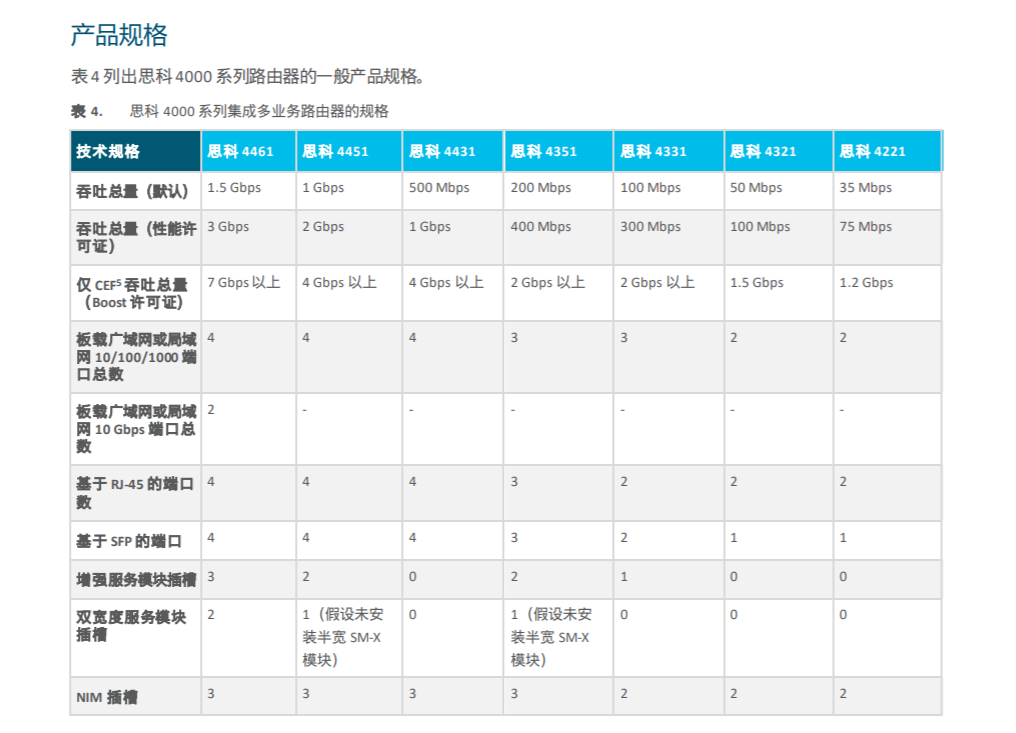
Task: Select the NIM 插槽 row label
Action: (x=107, y=697)
